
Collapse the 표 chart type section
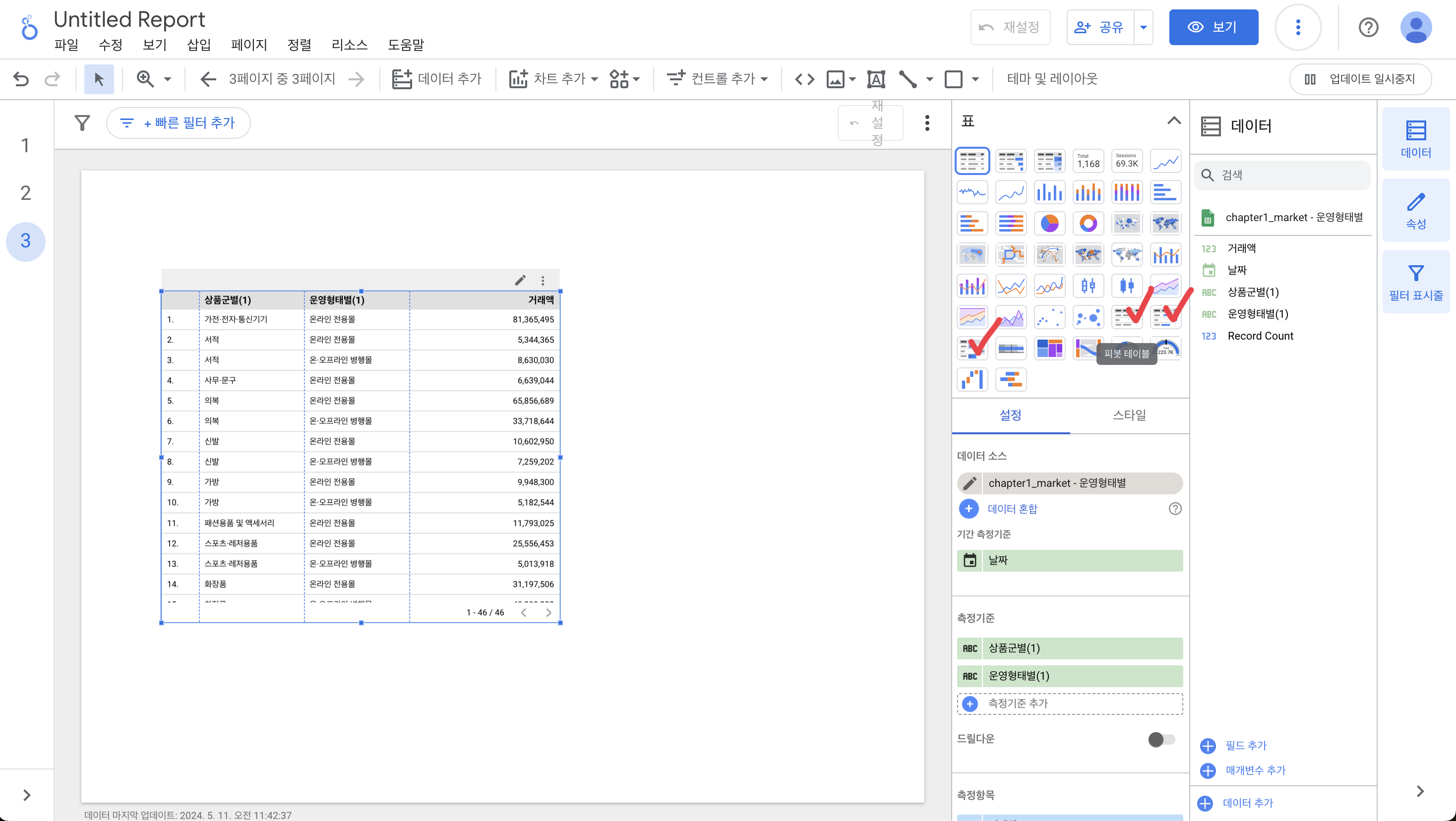[x=1173, y=121]
